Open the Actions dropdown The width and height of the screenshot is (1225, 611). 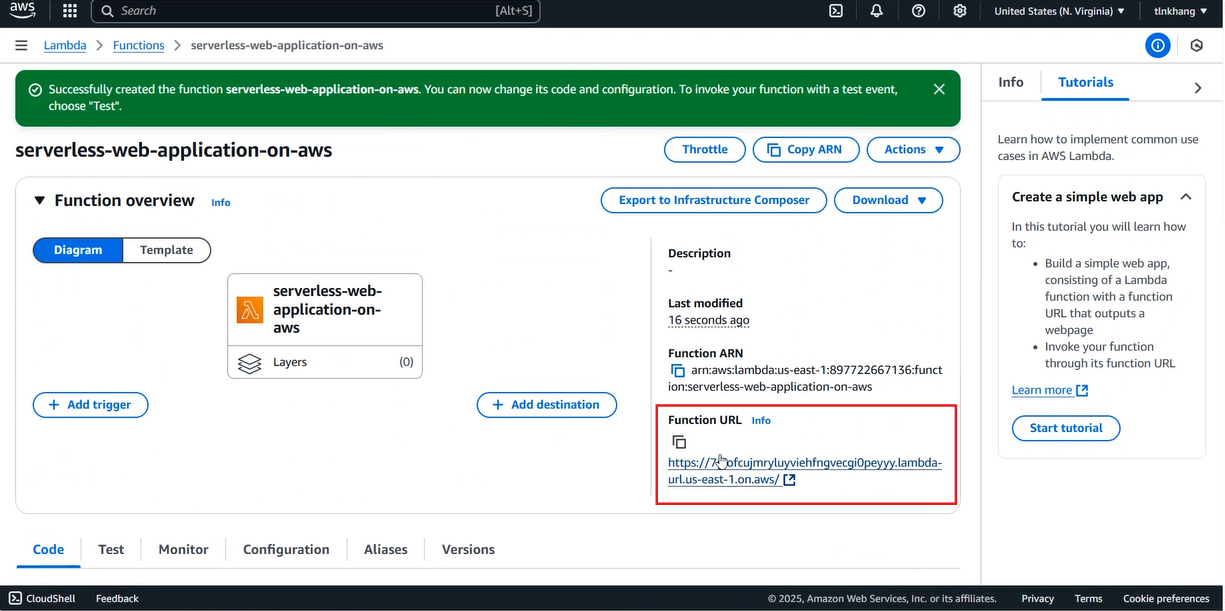click(x=913, y=150)
